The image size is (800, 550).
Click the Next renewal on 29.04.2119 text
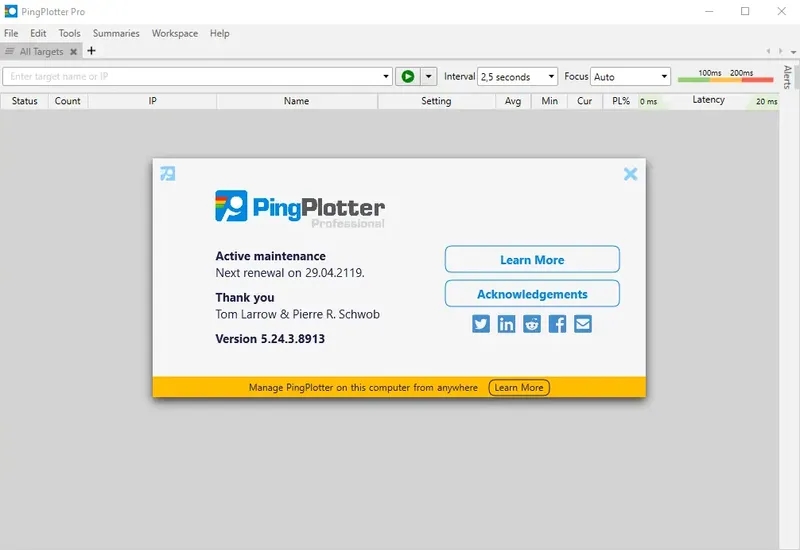point(290,272)
